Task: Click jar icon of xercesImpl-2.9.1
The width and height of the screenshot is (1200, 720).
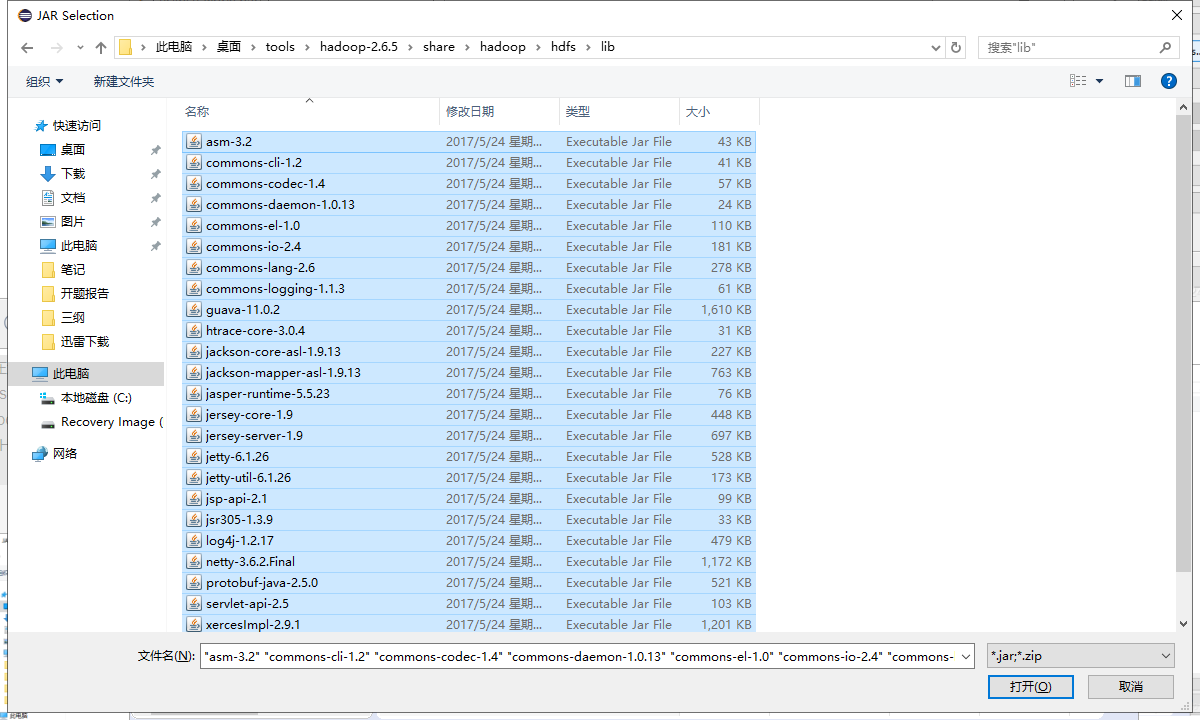Action: click(x=194, y=625)
